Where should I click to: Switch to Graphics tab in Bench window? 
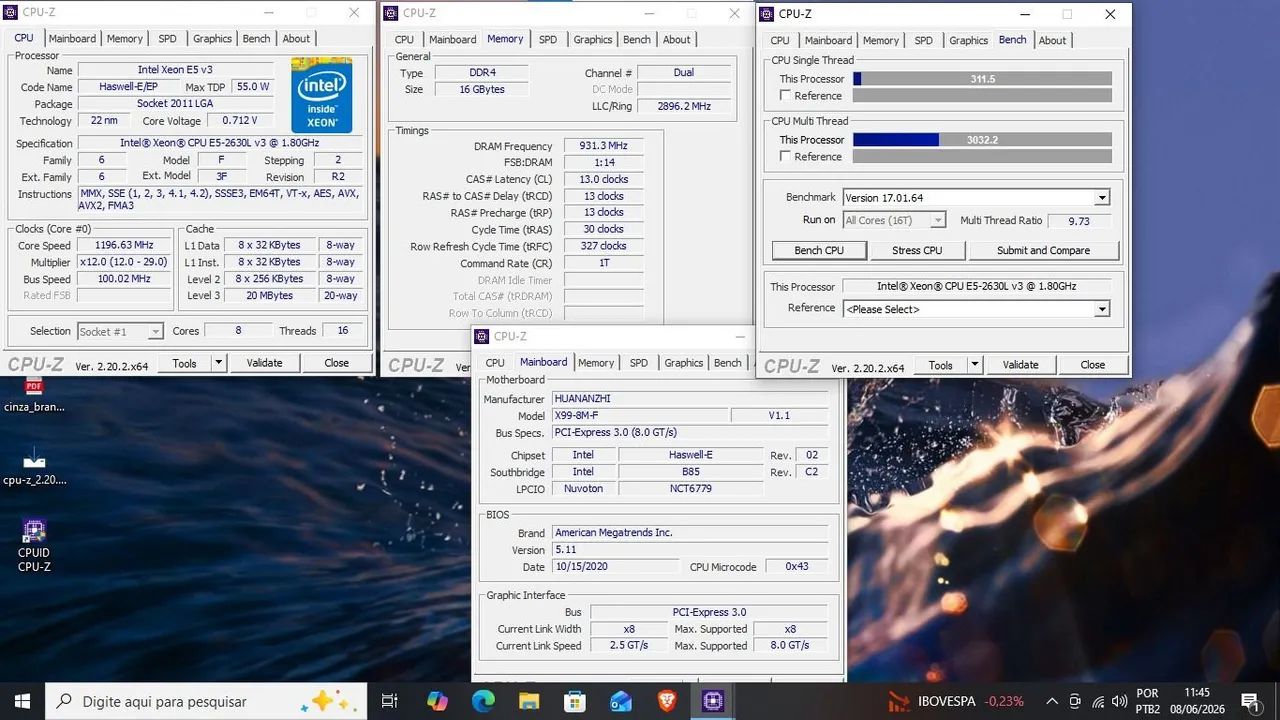(968, 40)
